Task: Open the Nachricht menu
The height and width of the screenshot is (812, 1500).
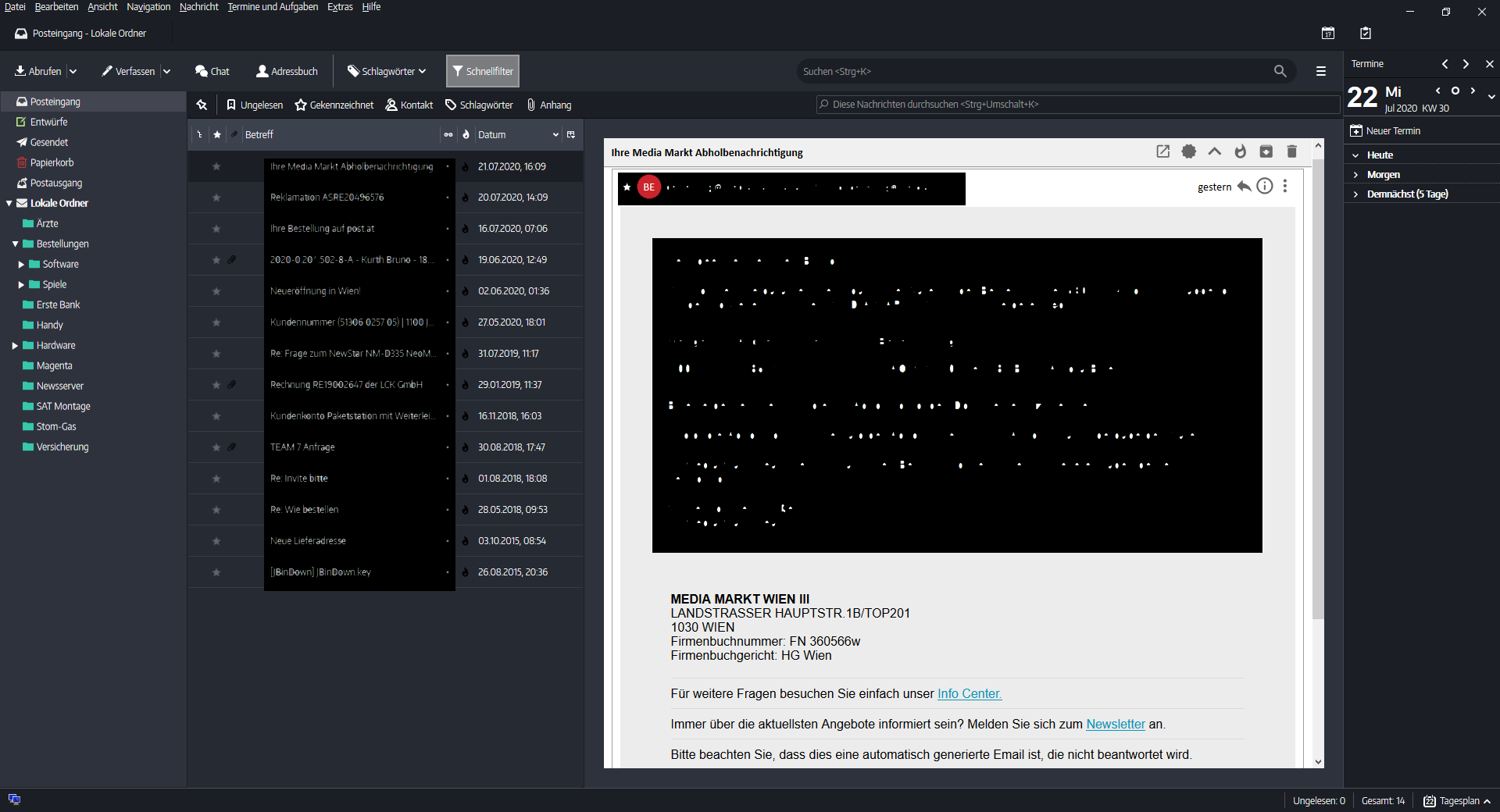Action: pos(198,7)
